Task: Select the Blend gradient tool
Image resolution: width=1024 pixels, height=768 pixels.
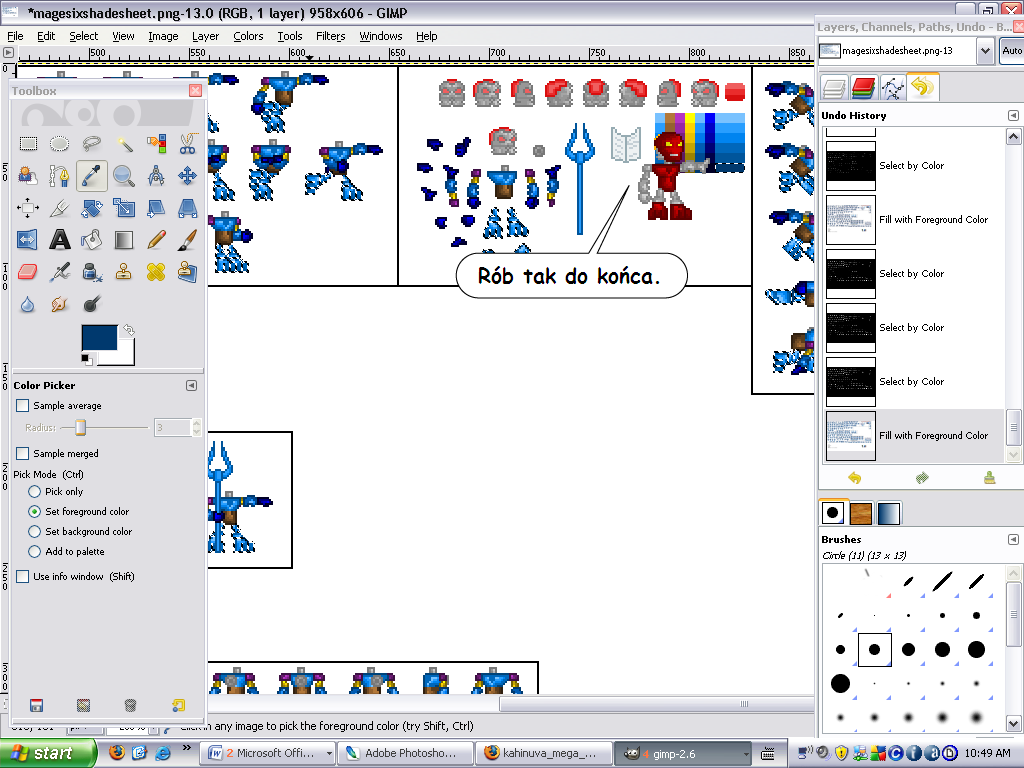Action: click(x=123, y=240)
